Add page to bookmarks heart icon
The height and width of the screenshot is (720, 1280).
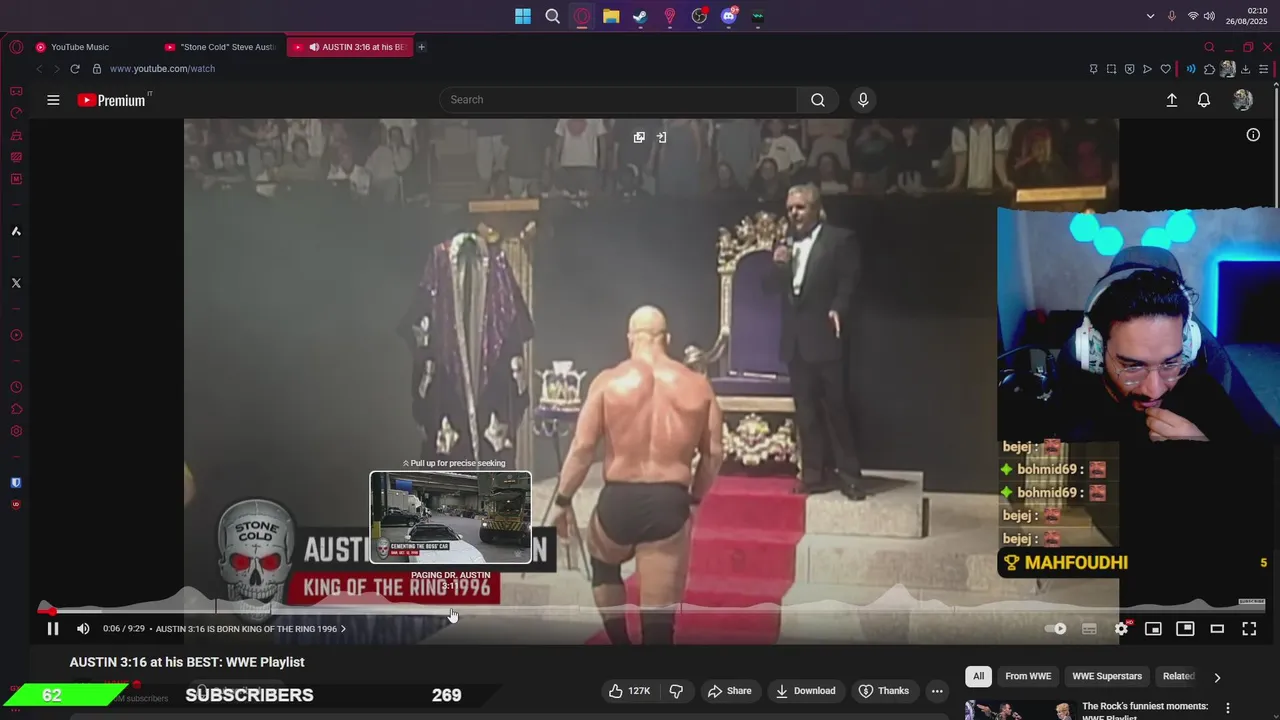coord(1165,69)
